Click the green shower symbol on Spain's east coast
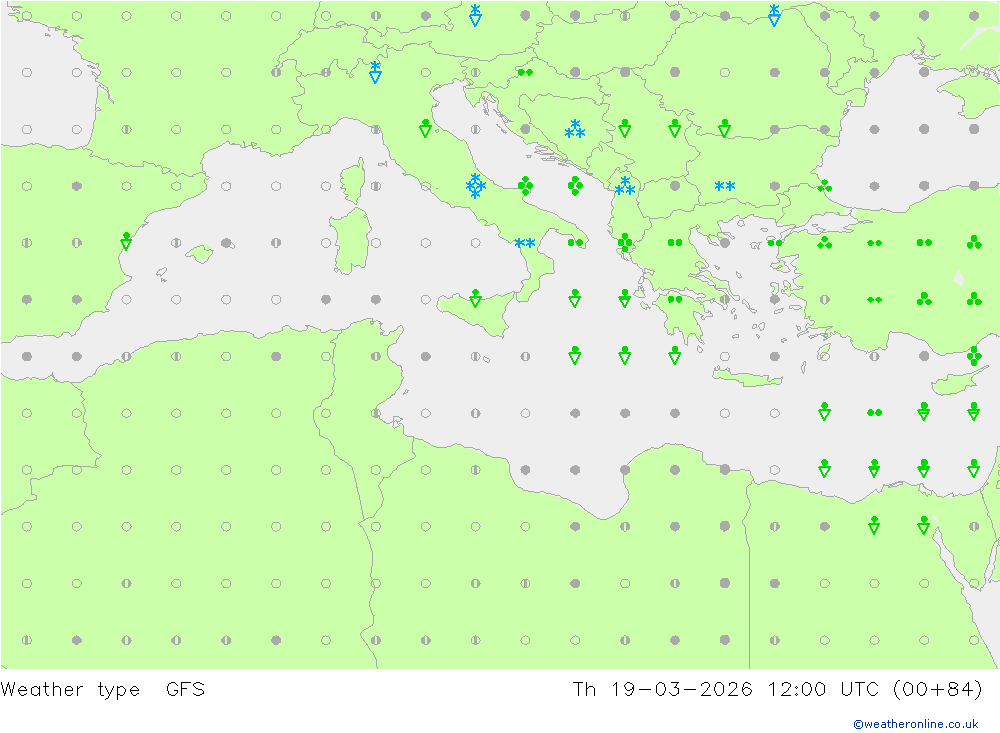Screen dimensions: 1000x733 (x=126, y=241)
